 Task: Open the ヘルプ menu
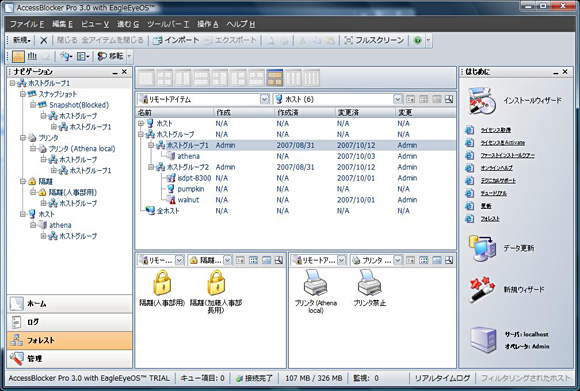(x=240, y=24)
